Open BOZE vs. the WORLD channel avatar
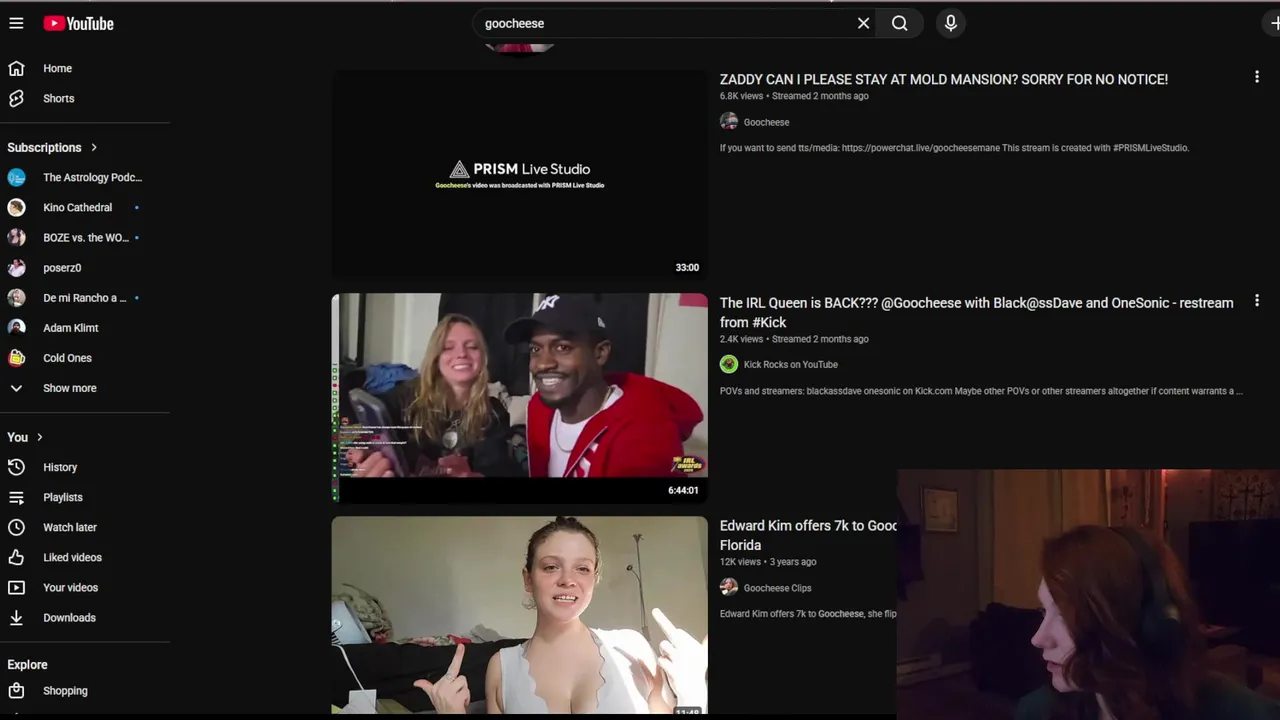The image size is (1280, 720). [16, 237]
